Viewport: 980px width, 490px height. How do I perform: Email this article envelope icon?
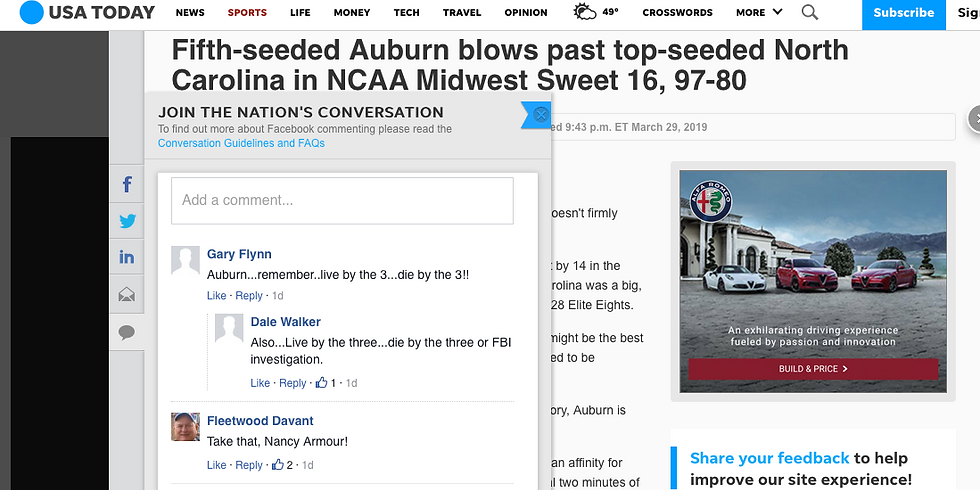(127, 294)
